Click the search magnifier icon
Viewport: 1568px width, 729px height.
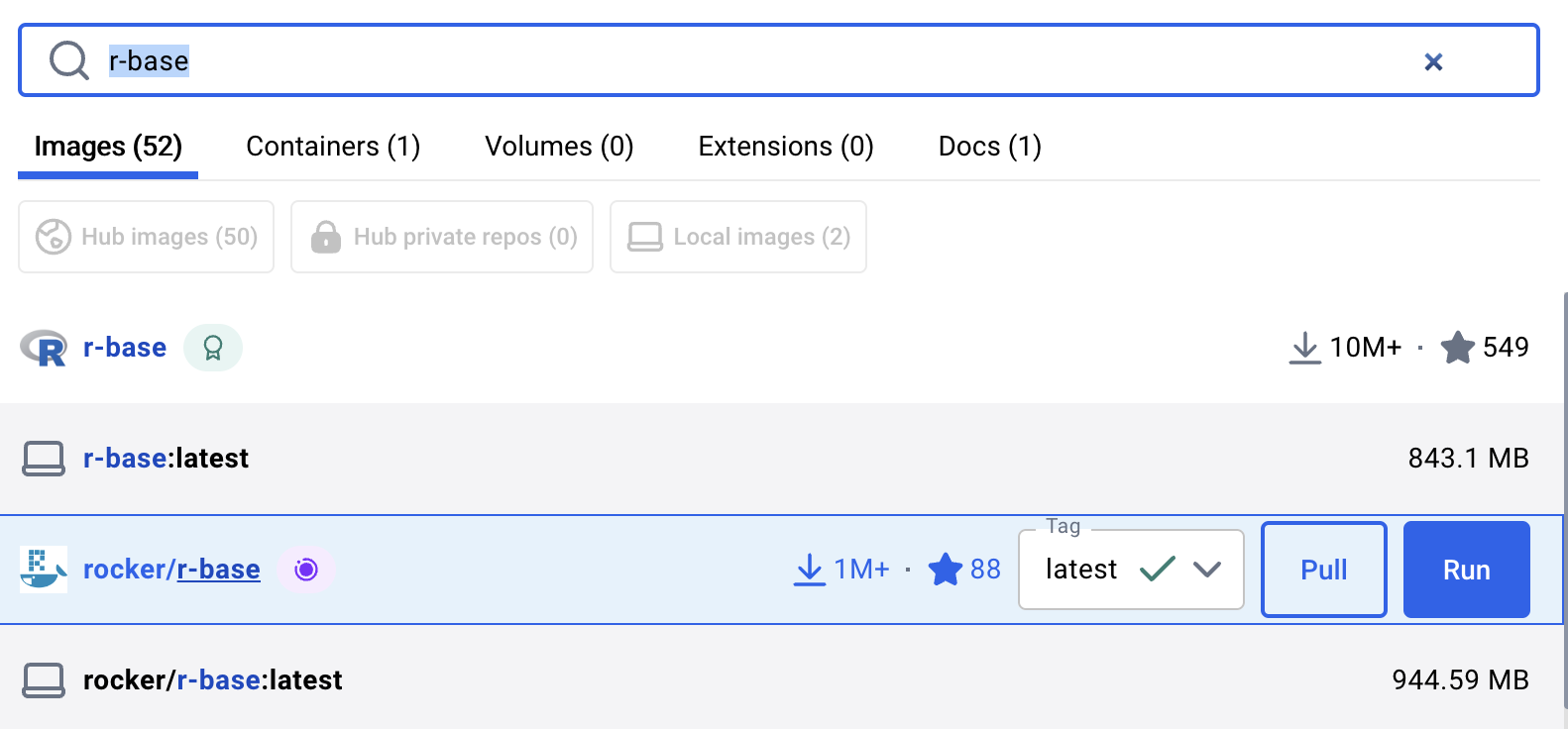69,60
